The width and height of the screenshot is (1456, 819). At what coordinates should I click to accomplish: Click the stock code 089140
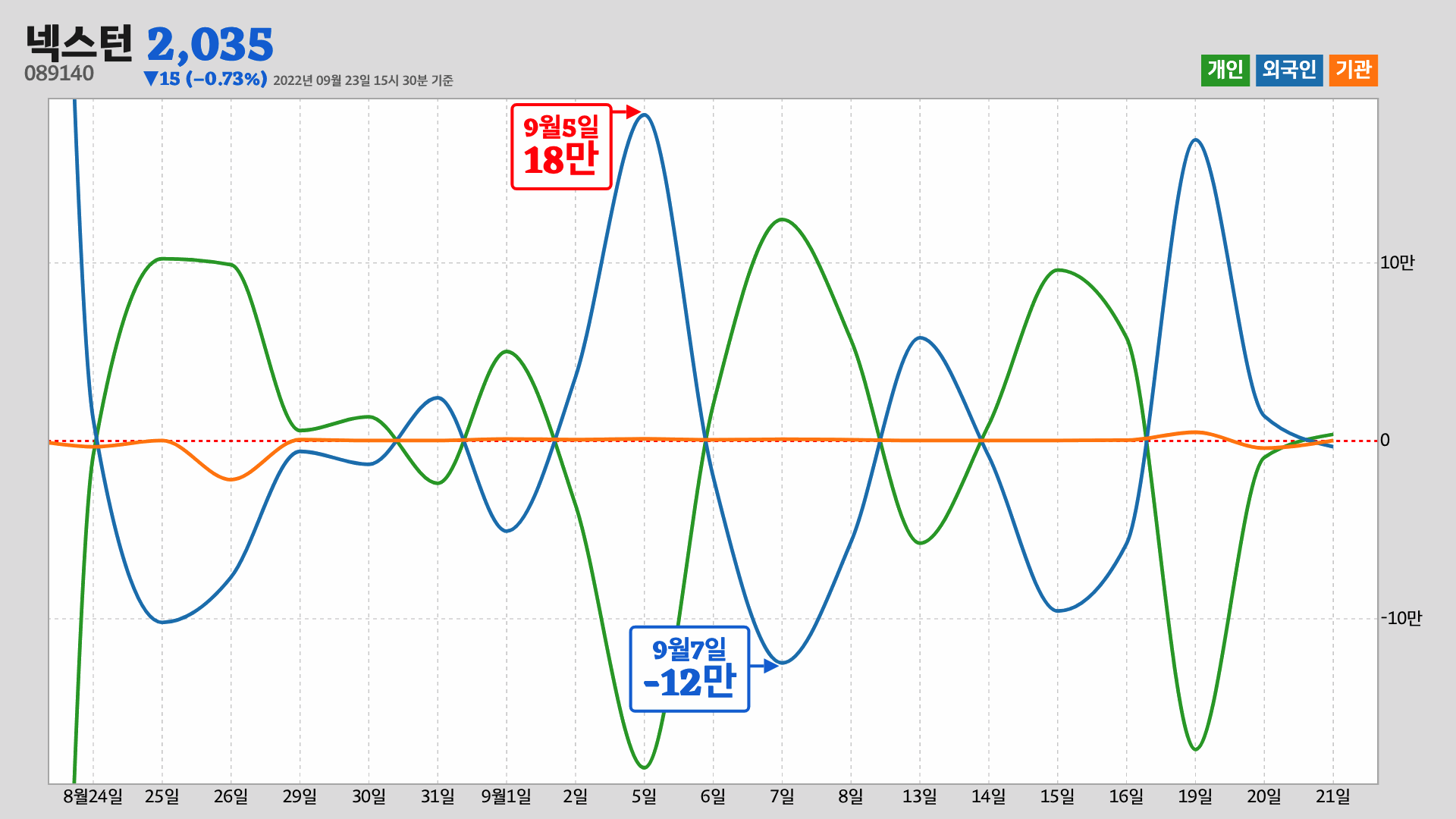point(59,74)
